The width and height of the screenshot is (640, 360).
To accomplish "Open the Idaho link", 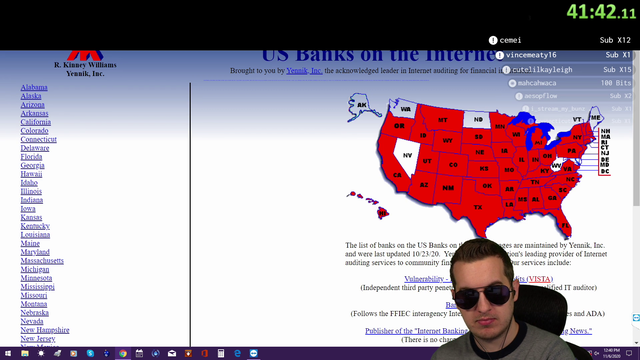I will [x=29, y=182].
